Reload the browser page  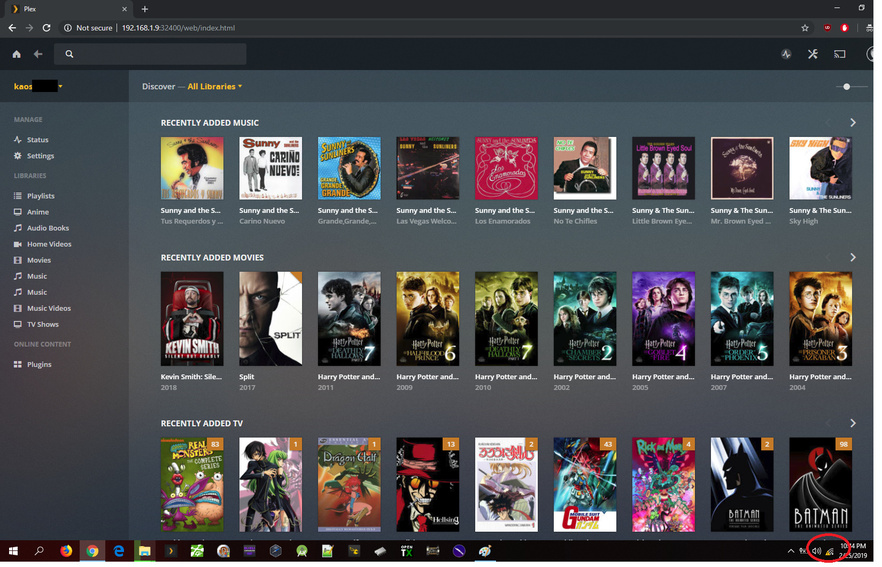47,28
